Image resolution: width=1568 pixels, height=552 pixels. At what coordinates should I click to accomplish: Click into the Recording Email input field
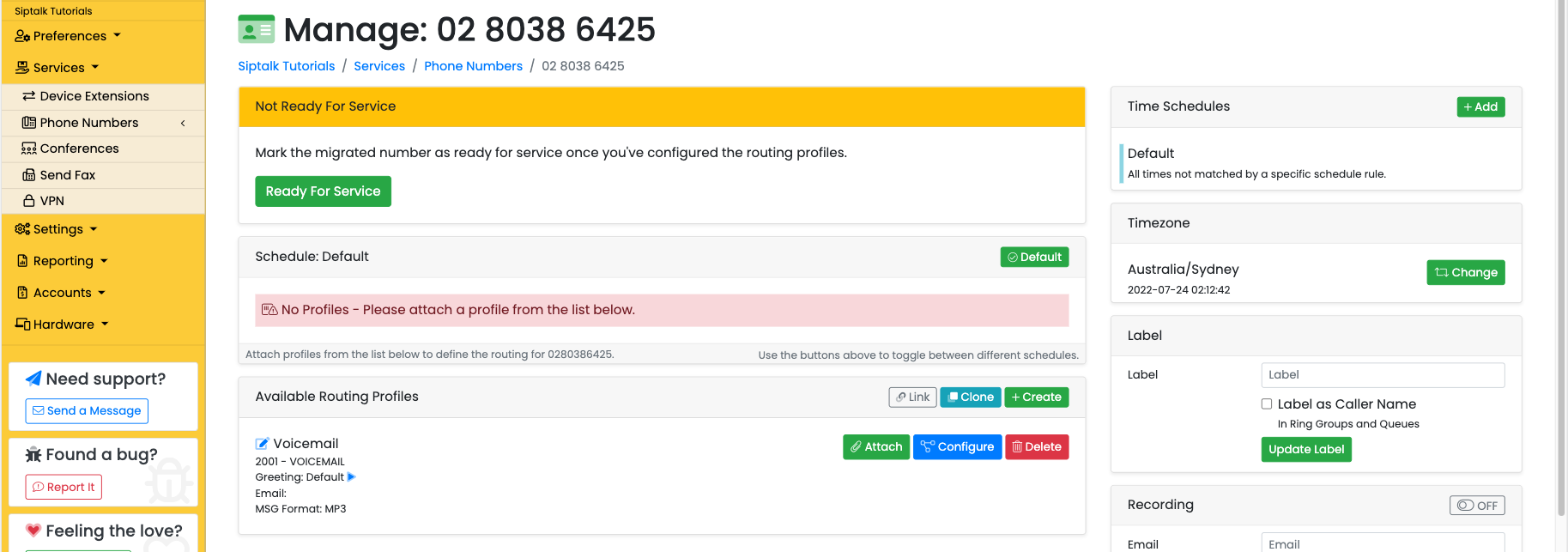pos(1383,543)
